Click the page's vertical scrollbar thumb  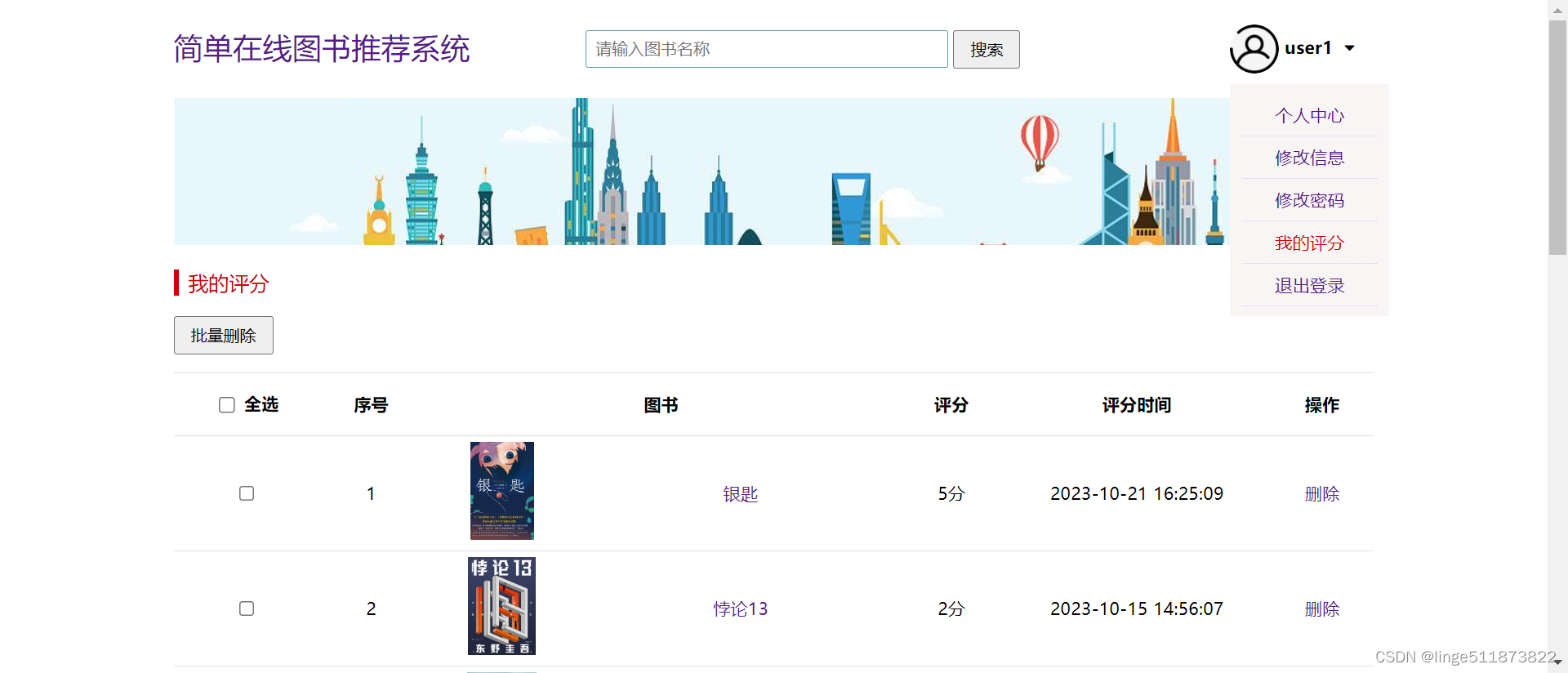1557,137
